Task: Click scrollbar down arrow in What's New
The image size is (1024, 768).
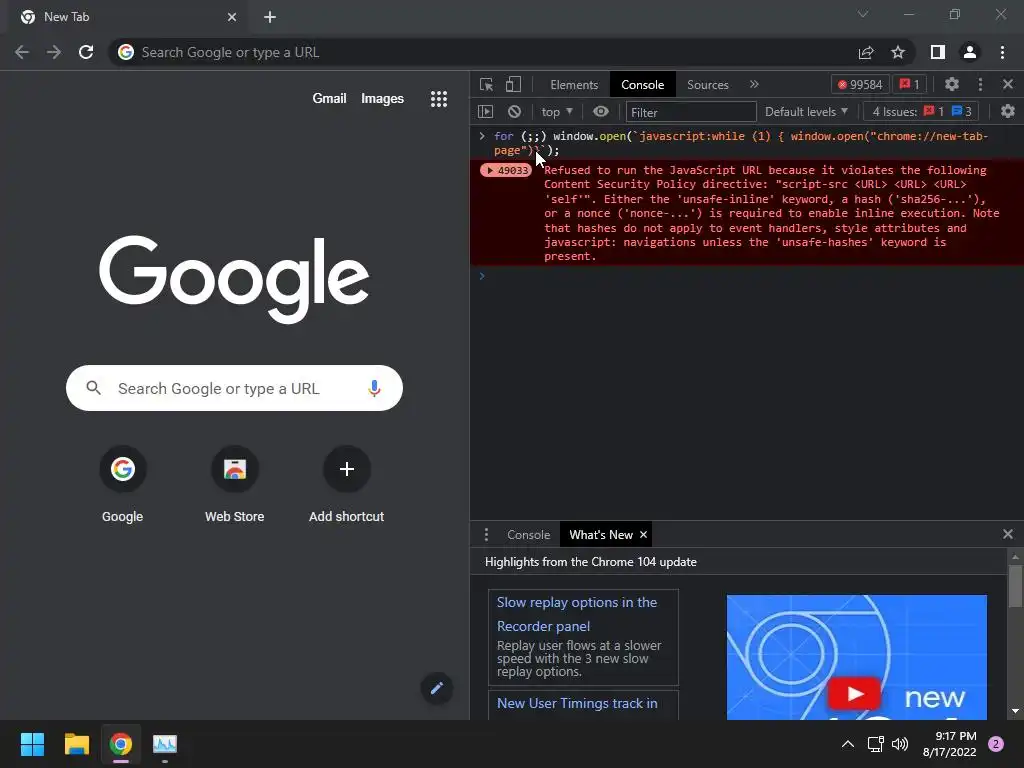Action: (x=1015, y=711)
